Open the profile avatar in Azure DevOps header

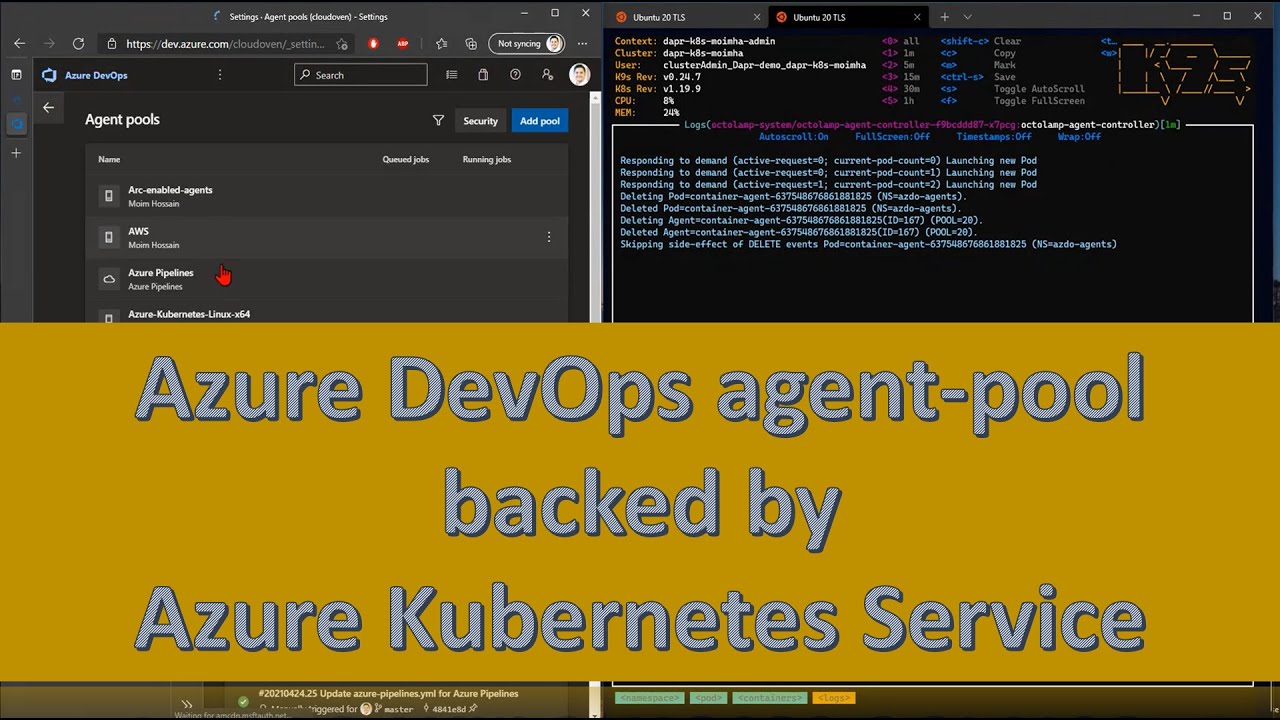579,75
